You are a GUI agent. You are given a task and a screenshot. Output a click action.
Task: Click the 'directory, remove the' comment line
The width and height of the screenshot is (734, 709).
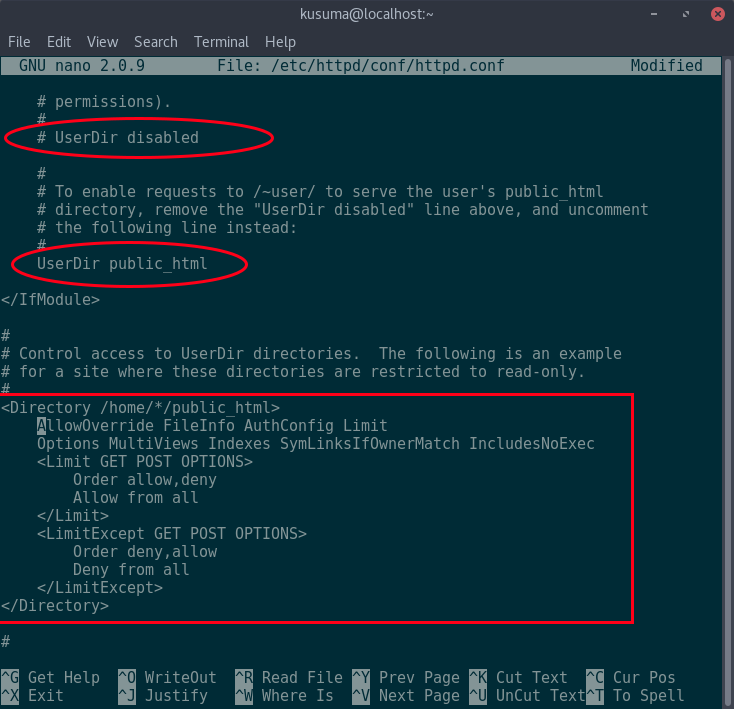(343, 210)
